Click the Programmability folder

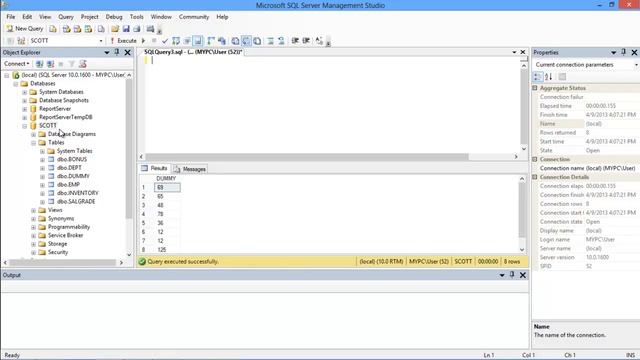click(69, 227)
